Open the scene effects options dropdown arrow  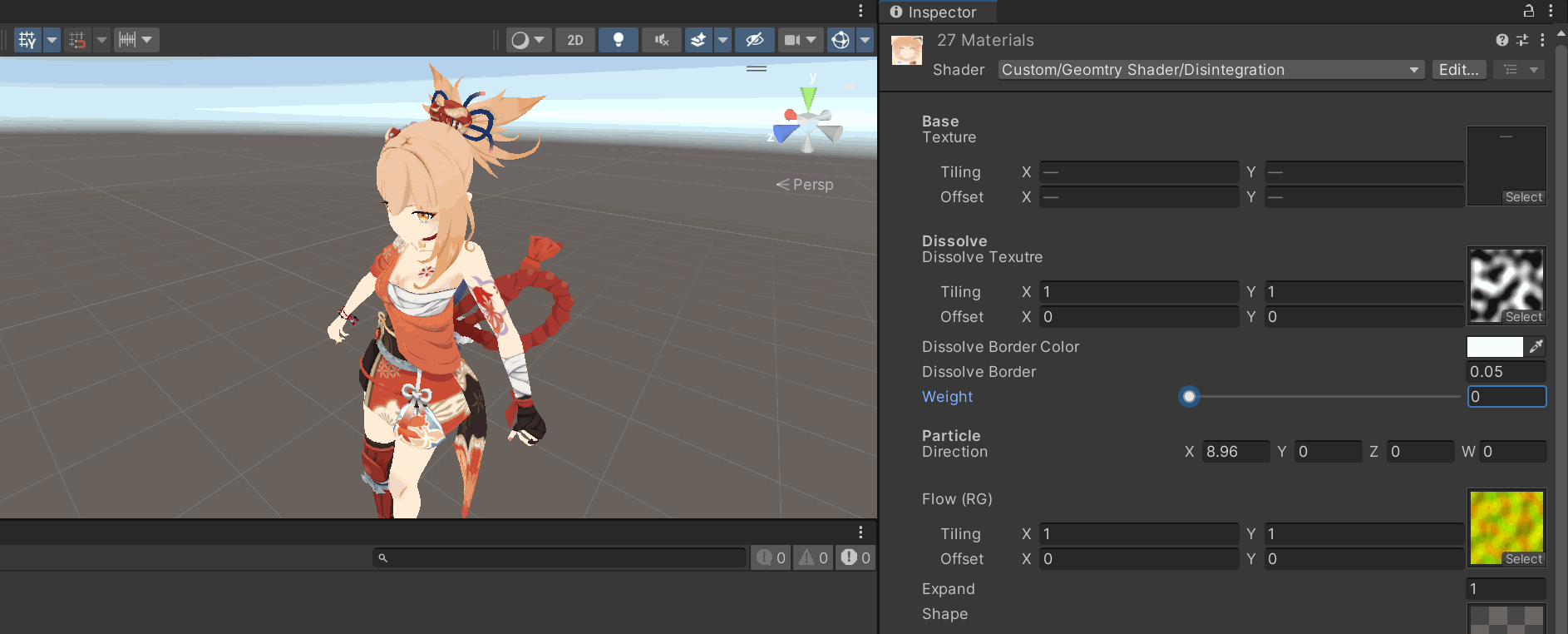coord(722,40)
